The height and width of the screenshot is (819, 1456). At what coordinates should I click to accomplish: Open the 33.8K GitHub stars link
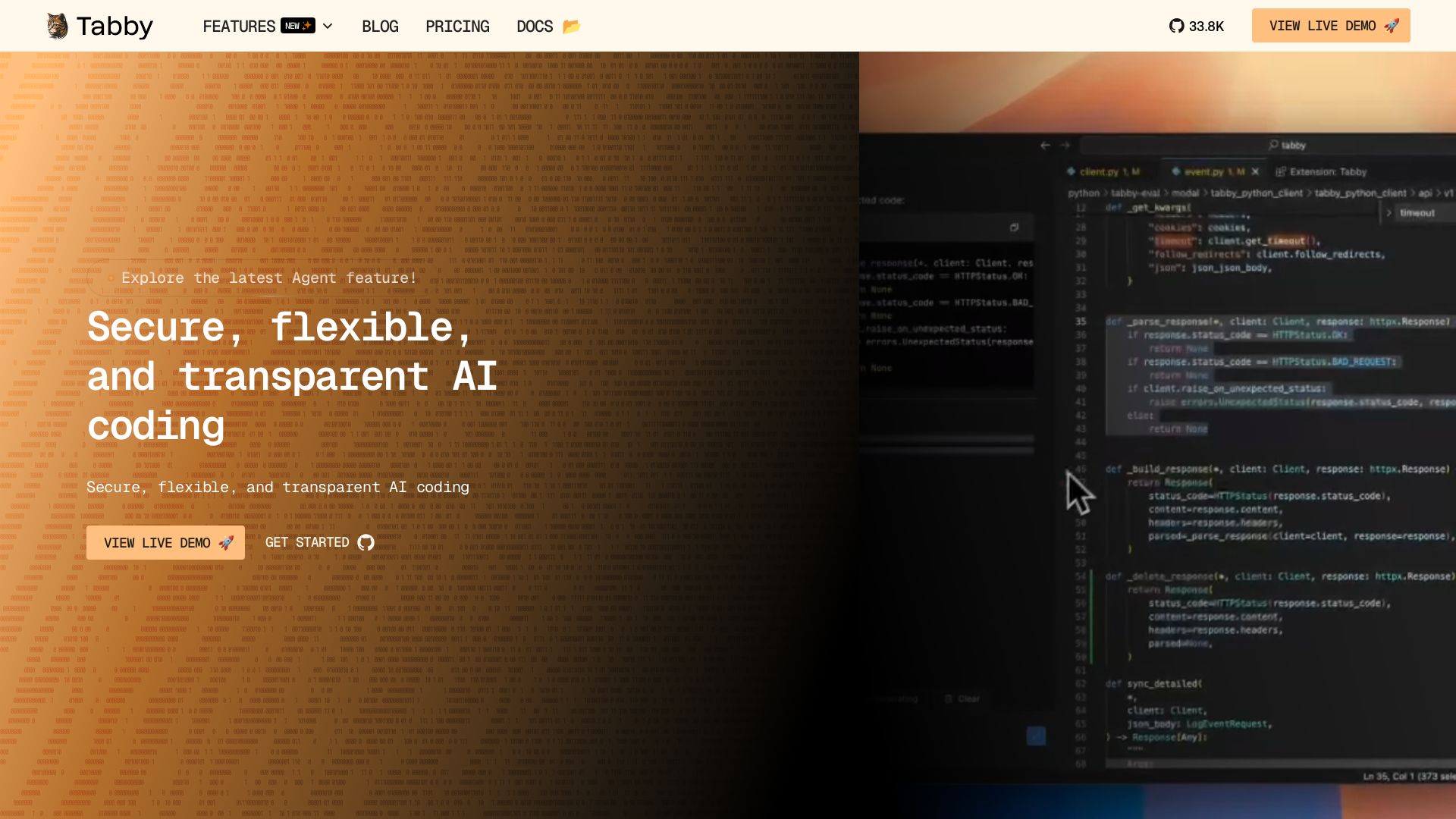[x=1197, y=26]
